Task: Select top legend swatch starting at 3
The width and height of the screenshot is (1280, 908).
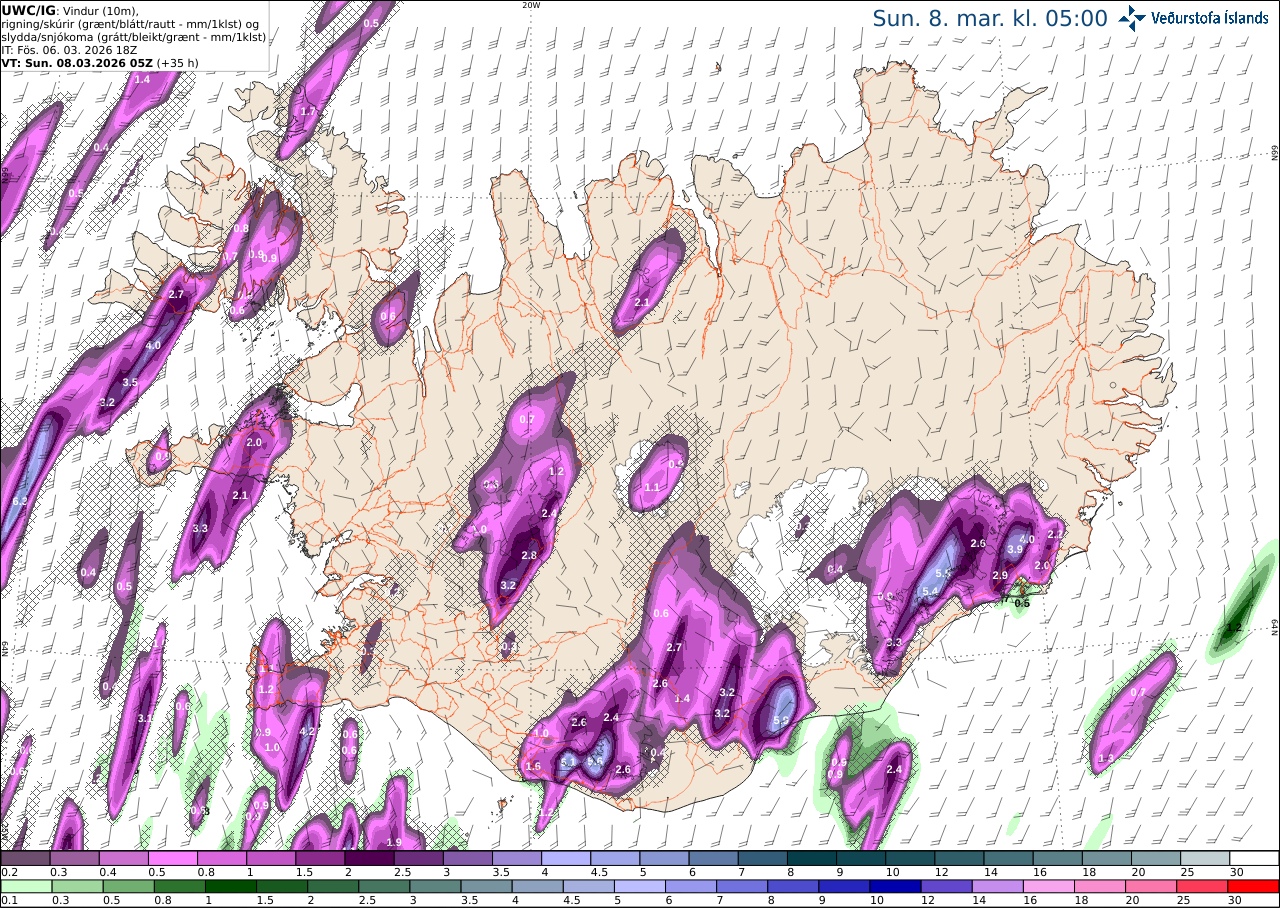Action: 467,858
